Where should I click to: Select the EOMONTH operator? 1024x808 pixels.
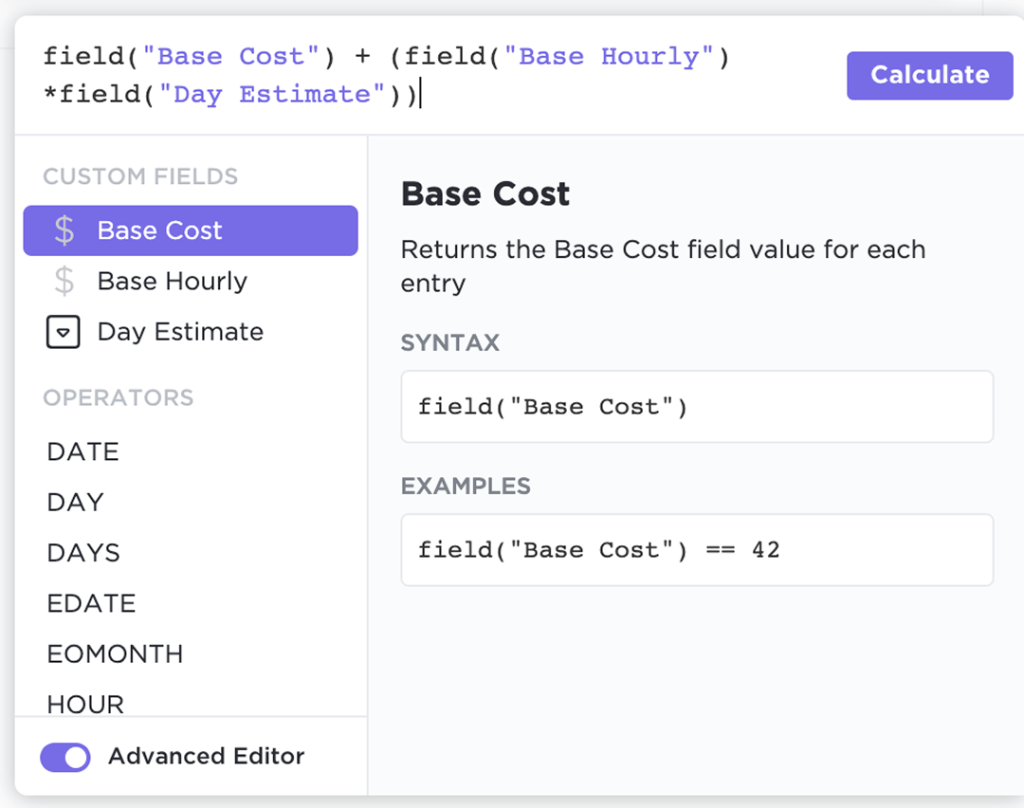[115, 654]
